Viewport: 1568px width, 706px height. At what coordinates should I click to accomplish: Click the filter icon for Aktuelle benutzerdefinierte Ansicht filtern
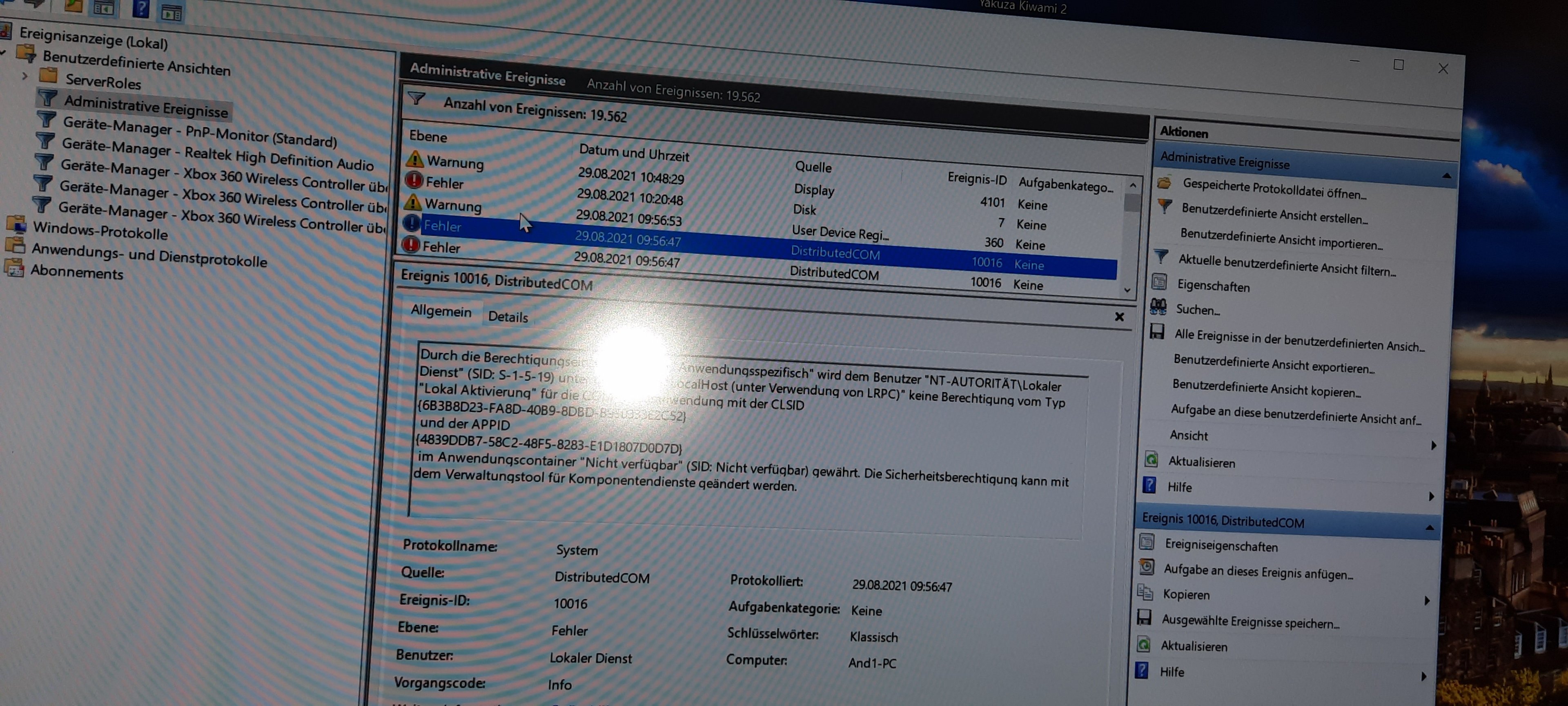(1161, 256)
